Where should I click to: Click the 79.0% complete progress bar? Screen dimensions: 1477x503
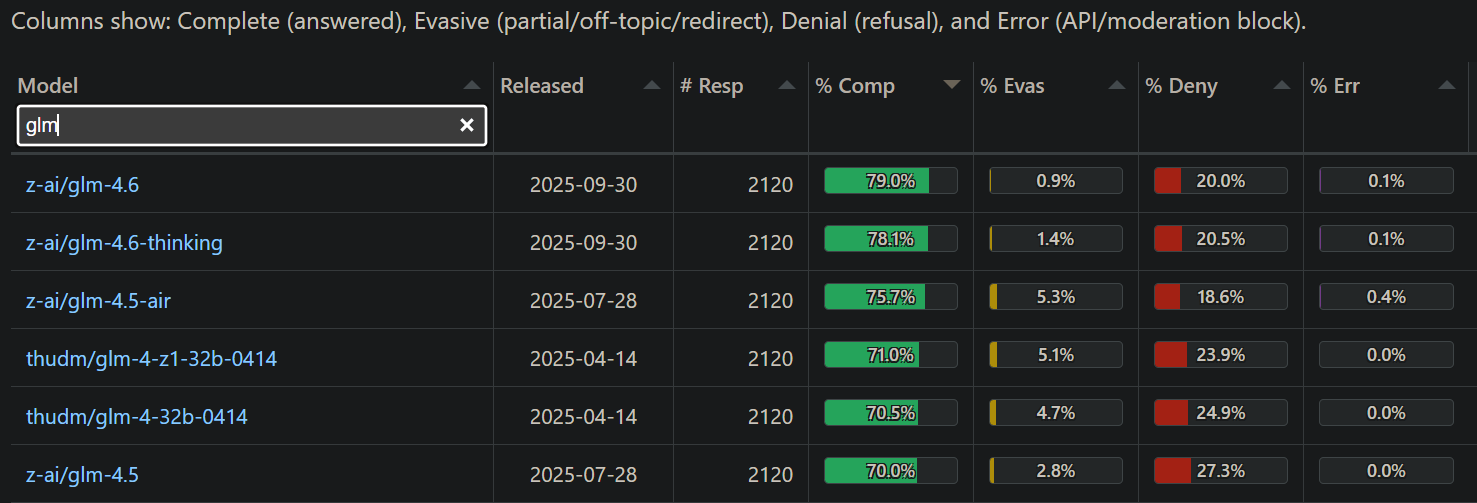pyautogui.click(x=890, y=181)
